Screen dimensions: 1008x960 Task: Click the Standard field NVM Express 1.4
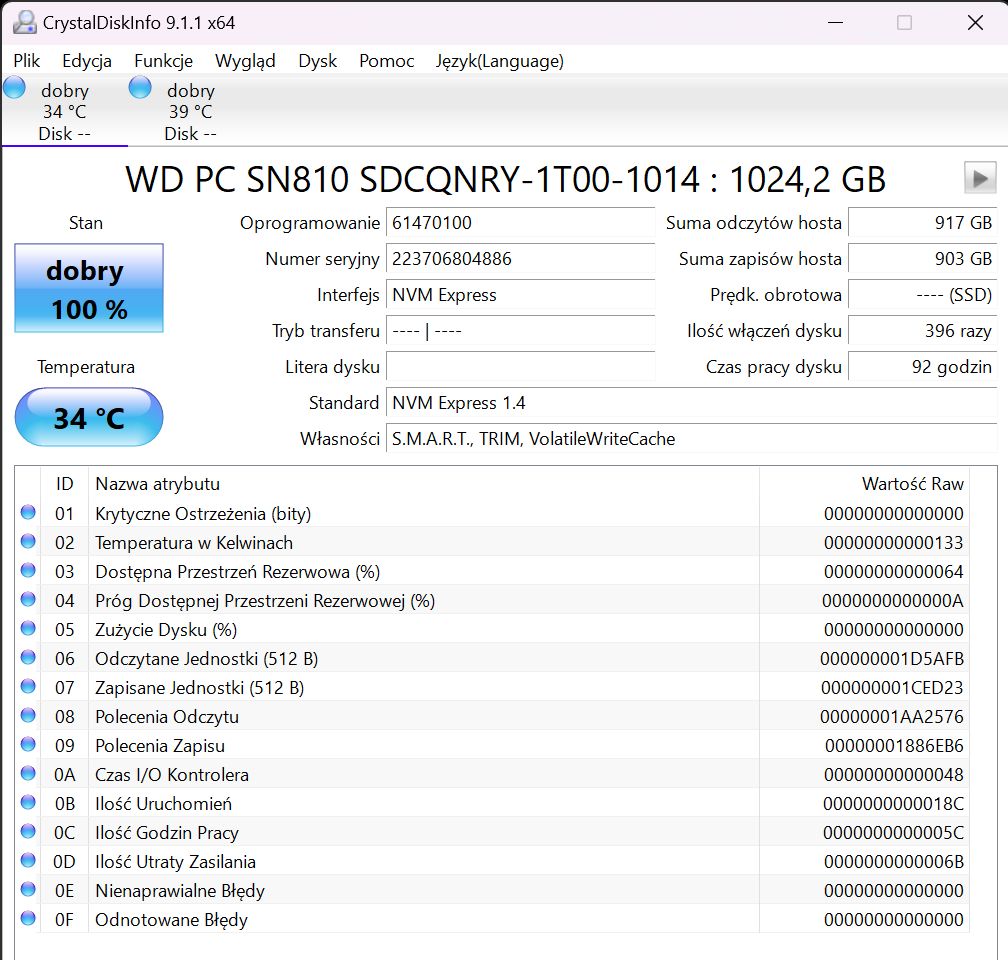click(x=691, y=403)
